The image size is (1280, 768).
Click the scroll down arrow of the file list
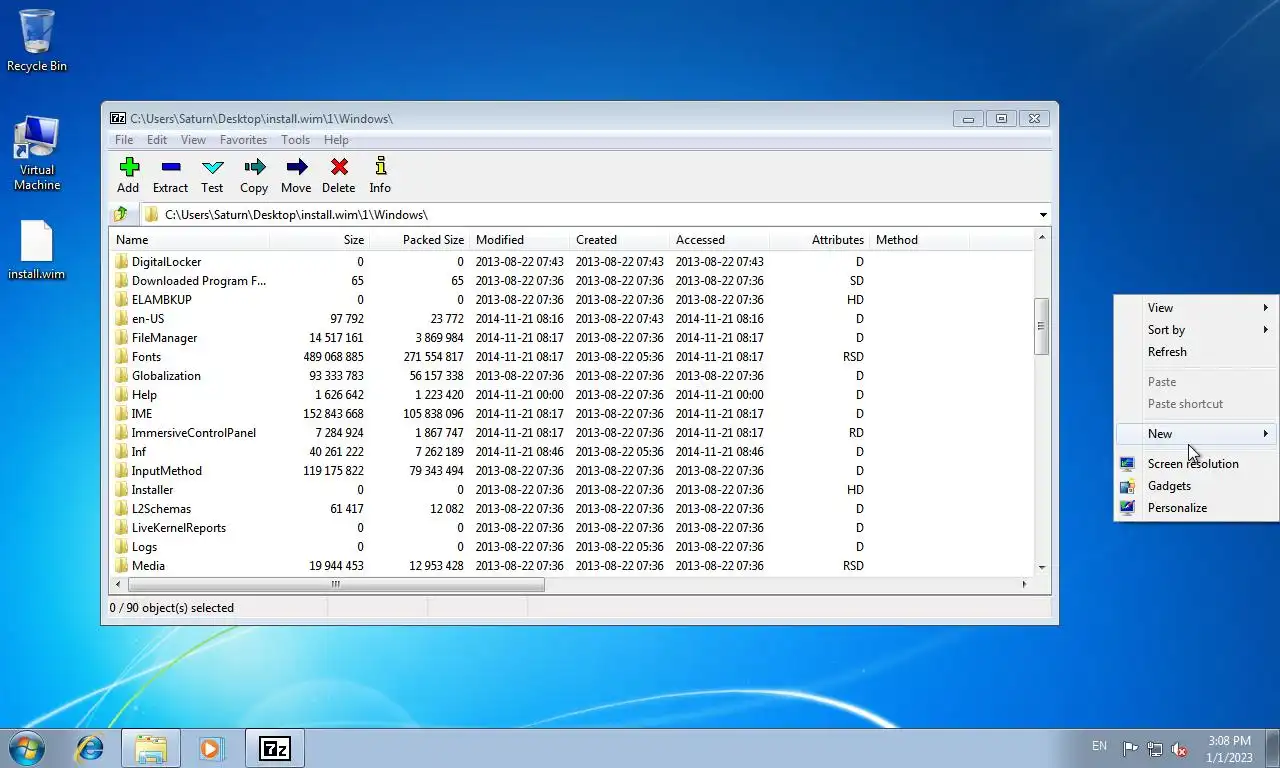[x=1041, y=567]
